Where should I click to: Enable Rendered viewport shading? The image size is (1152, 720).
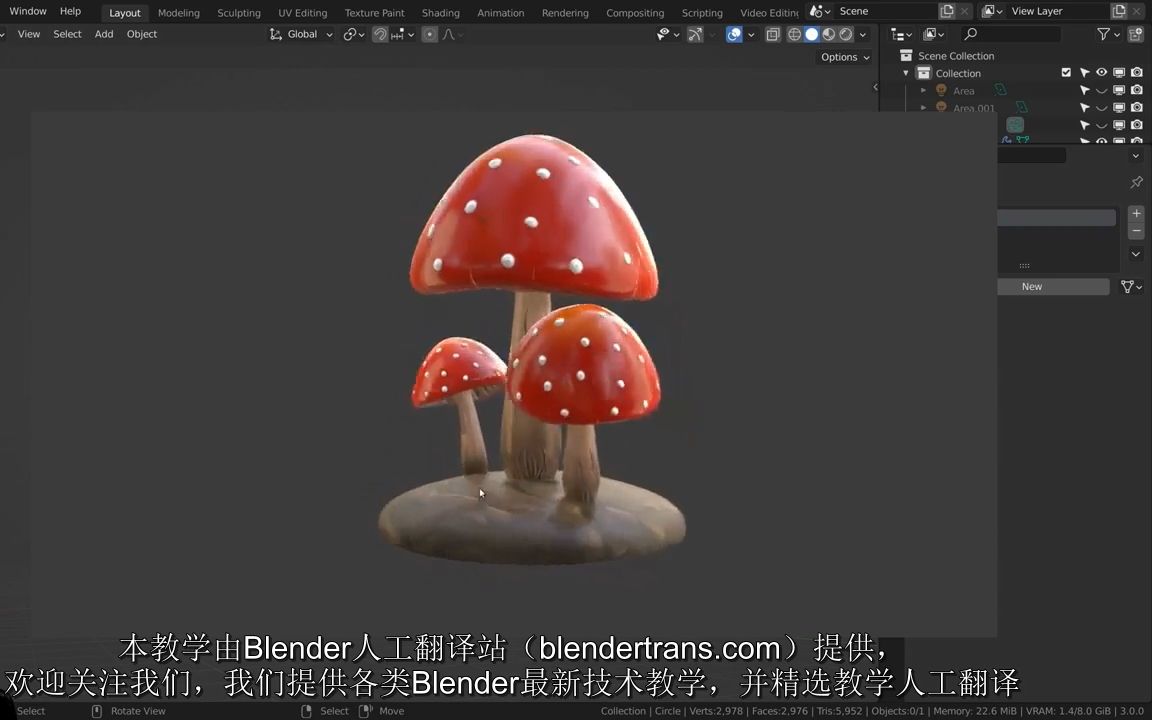pos(846,34)
